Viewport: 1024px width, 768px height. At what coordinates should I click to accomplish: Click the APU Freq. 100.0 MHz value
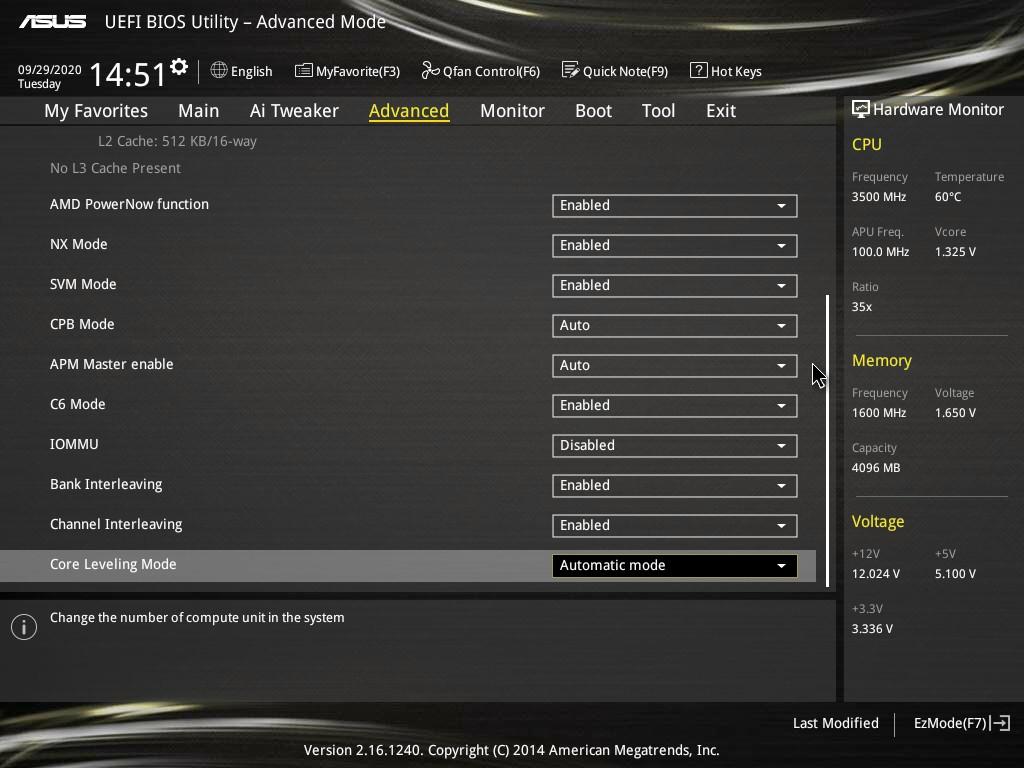[880, 251]
